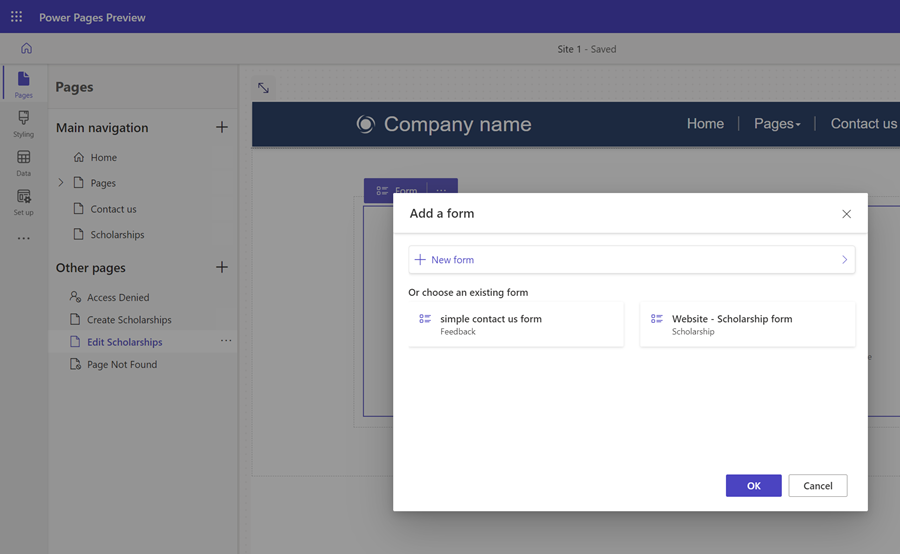Choose the simple contact us form
This screenshot has width=900, height=554.
515,325
